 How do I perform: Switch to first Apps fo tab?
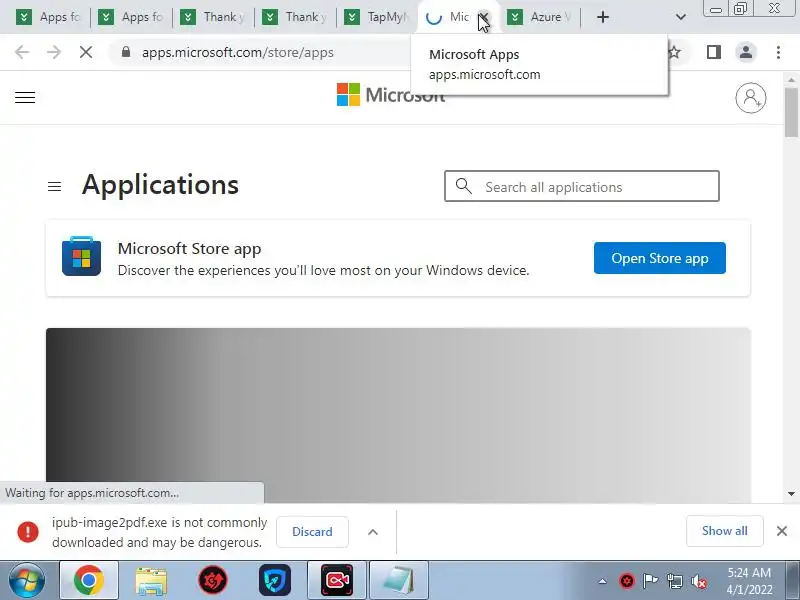click(x=48, y=17)
